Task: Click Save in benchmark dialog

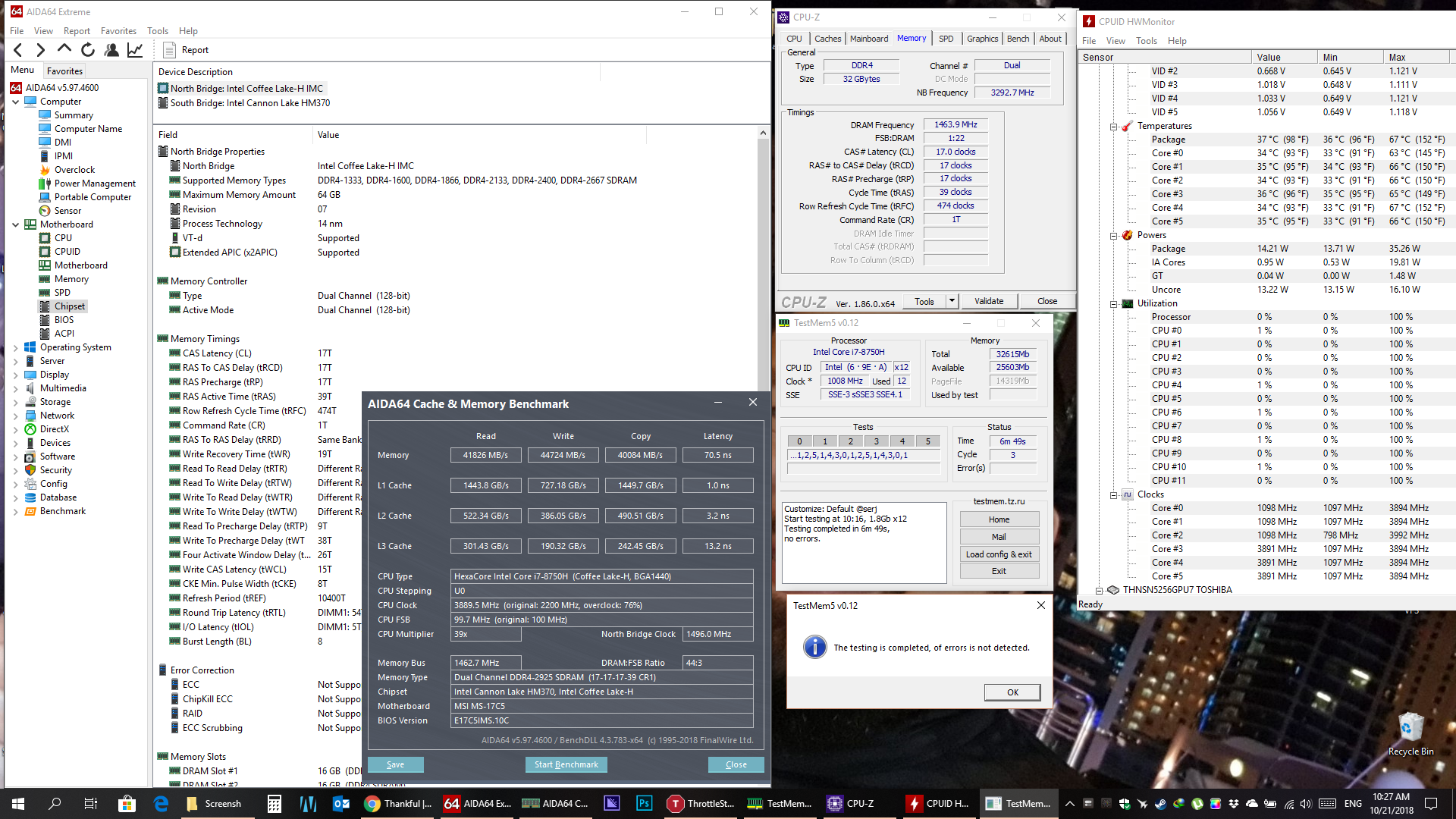Action: (395, 764)
